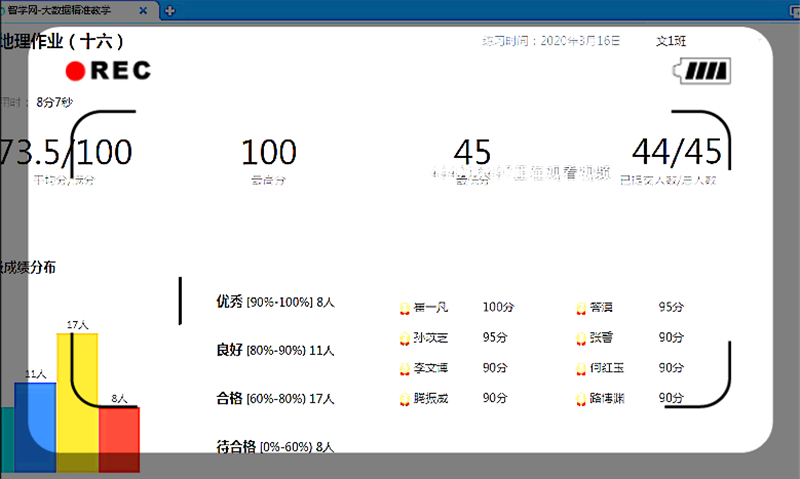Open a new browser tab
The width and height of the screenshot is (800, 479).
point(170,11)
